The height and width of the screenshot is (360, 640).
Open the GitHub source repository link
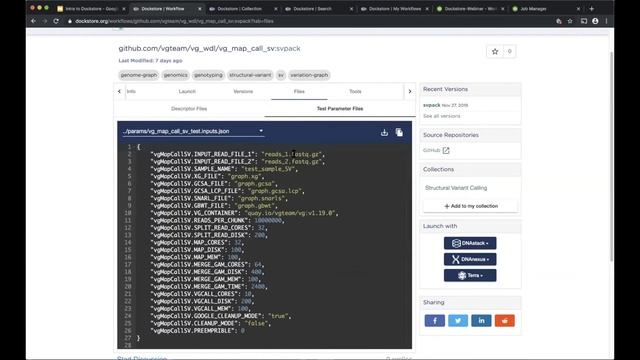pos(432,150)
